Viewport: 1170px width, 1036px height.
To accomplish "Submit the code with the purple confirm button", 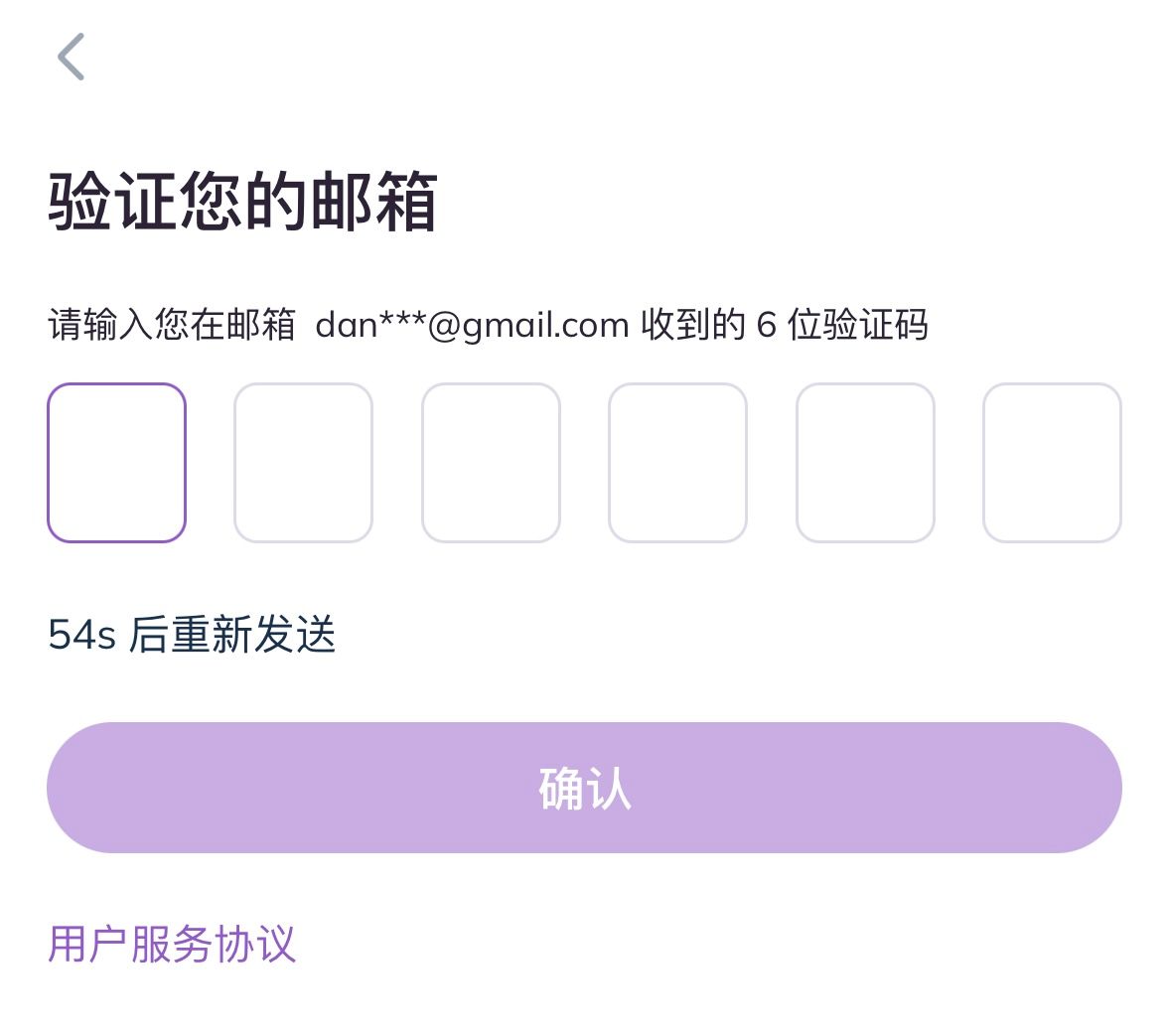I will point(584,788).
